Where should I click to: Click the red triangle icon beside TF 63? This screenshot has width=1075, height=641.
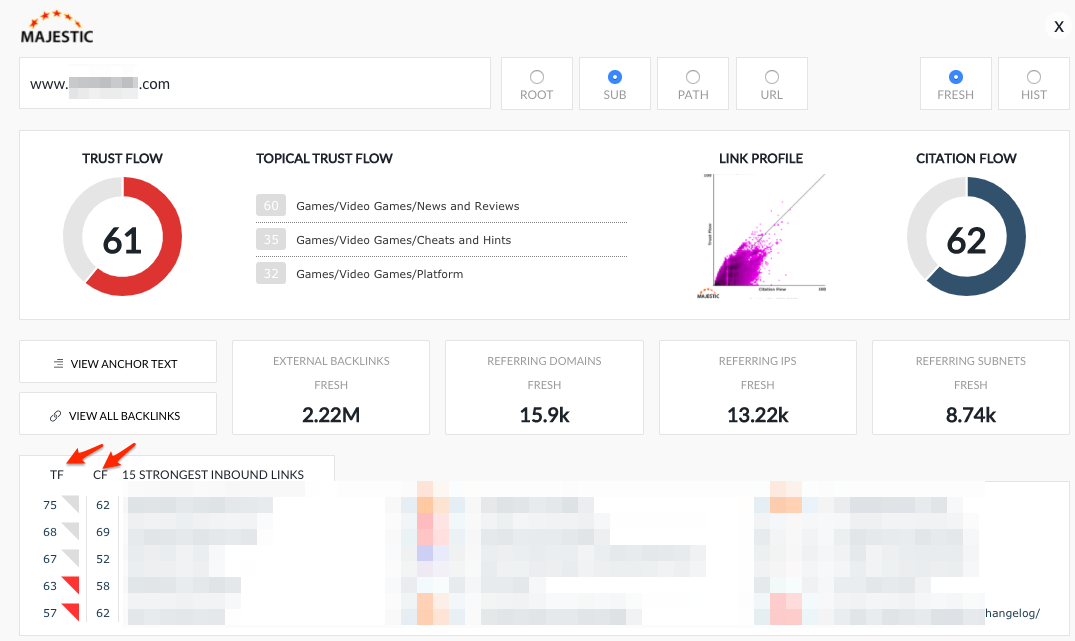pyautogui.click(x=70, y=584)
